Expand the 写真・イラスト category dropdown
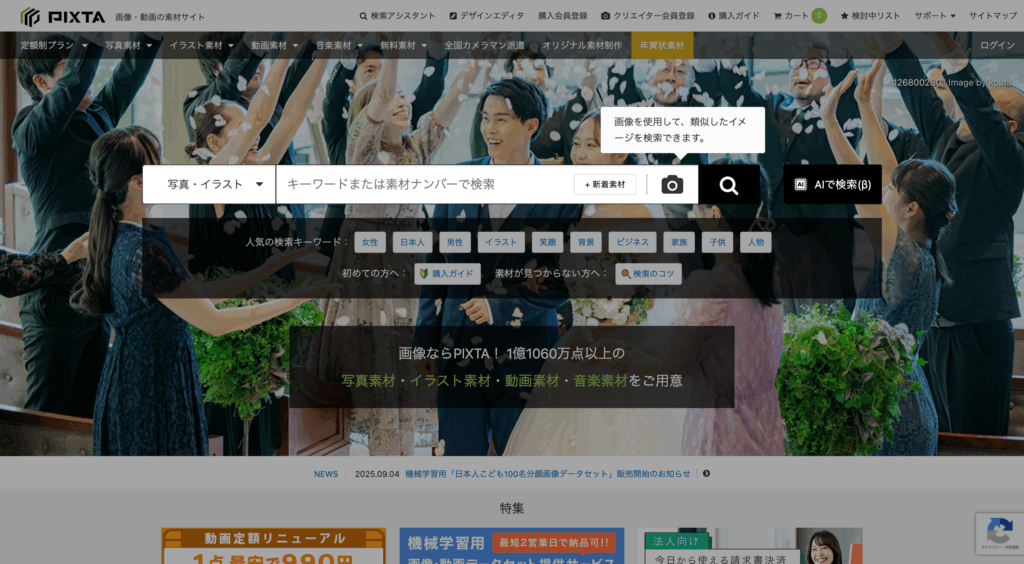The image size is (1024, 564). tap(209, 185)
